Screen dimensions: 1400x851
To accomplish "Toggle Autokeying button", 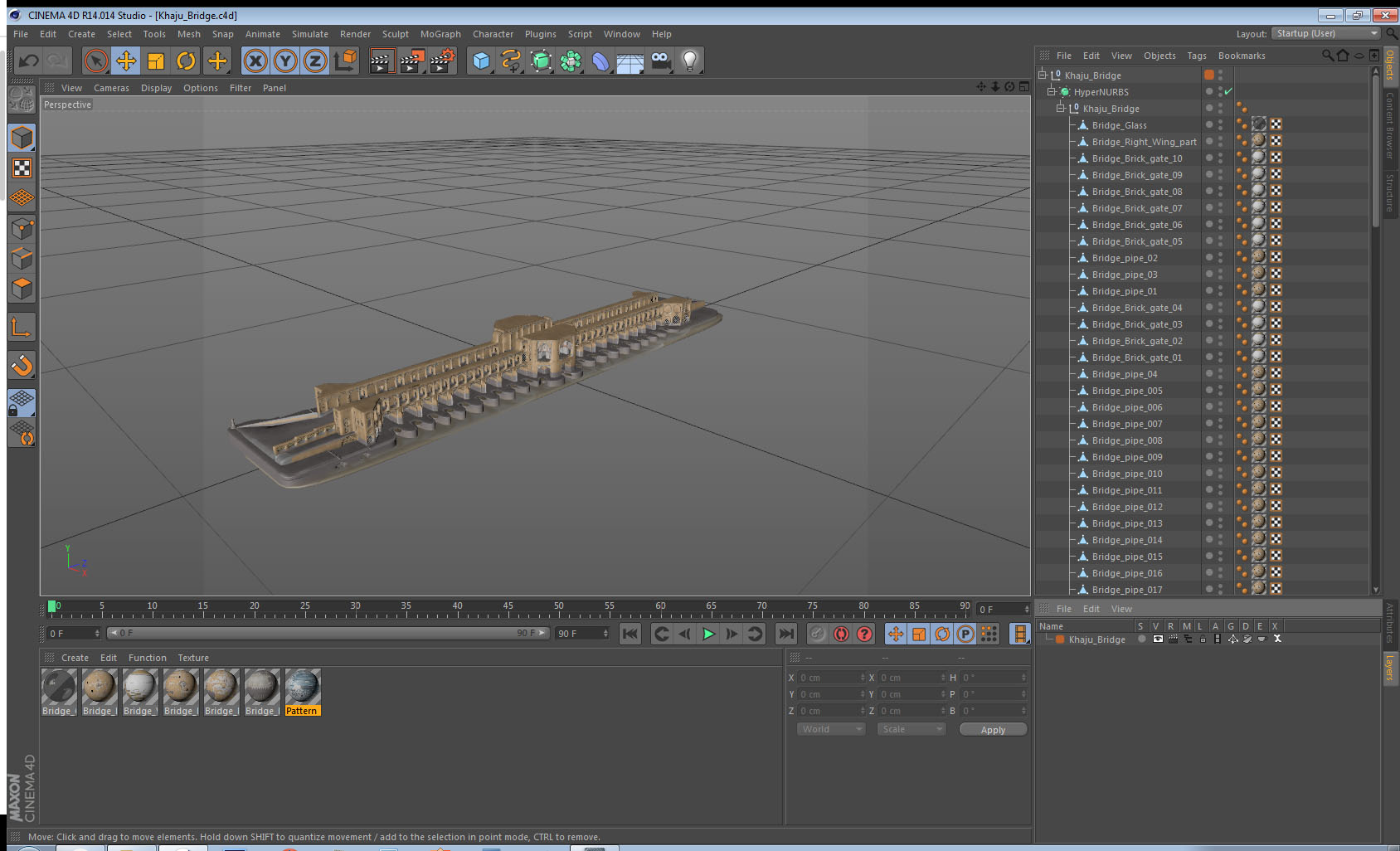I will pyautogui.click(x=841, y=634).
